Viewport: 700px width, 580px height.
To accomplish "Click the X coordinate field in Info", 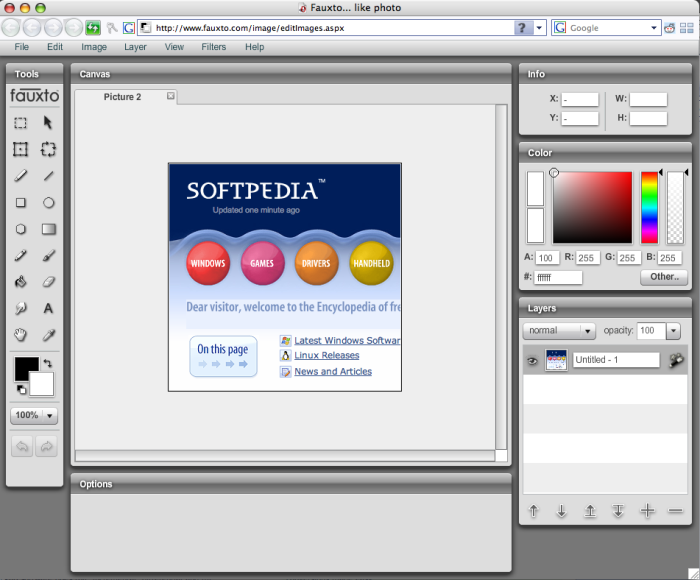I will click(579, 100).
